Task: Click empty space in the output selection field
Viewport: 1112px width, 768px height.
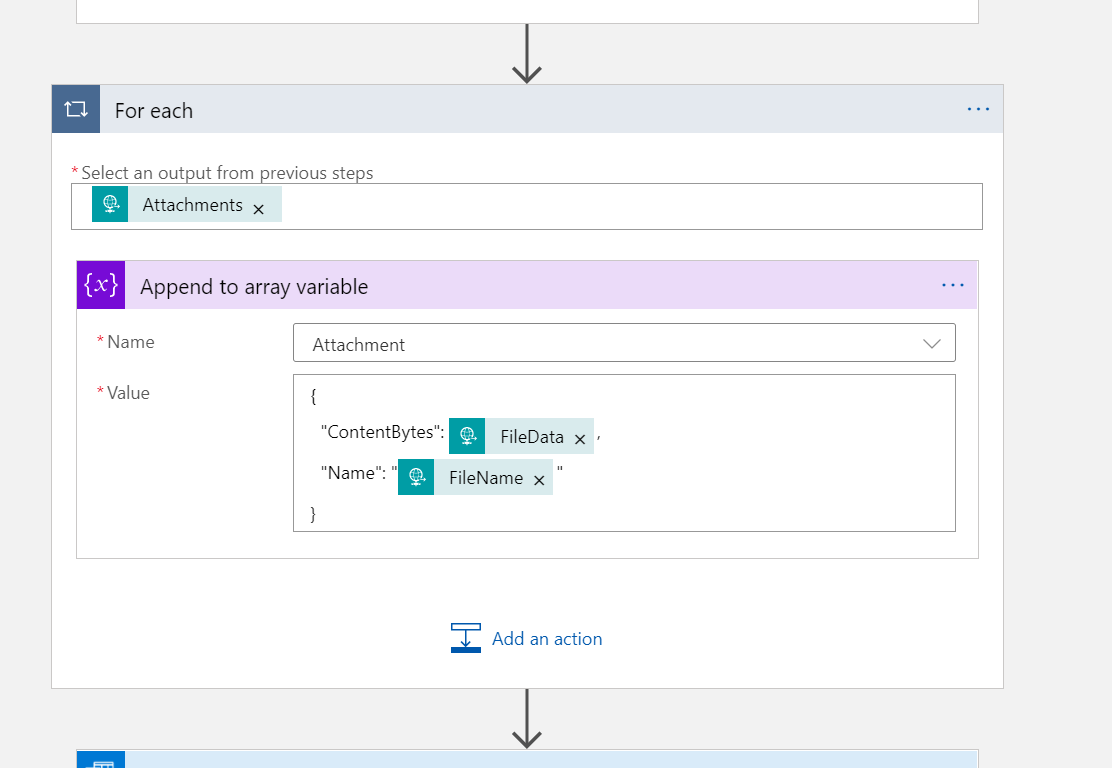Action: (630, 206)
